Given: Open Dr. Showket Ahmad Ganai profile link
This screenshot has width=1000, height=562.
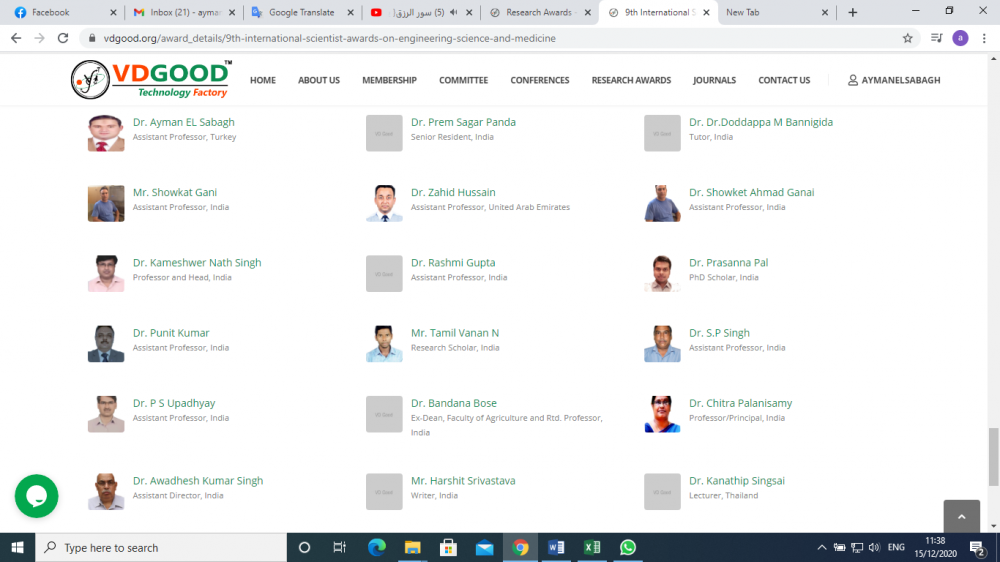Looking at the screenshot, I should point(751,192).
